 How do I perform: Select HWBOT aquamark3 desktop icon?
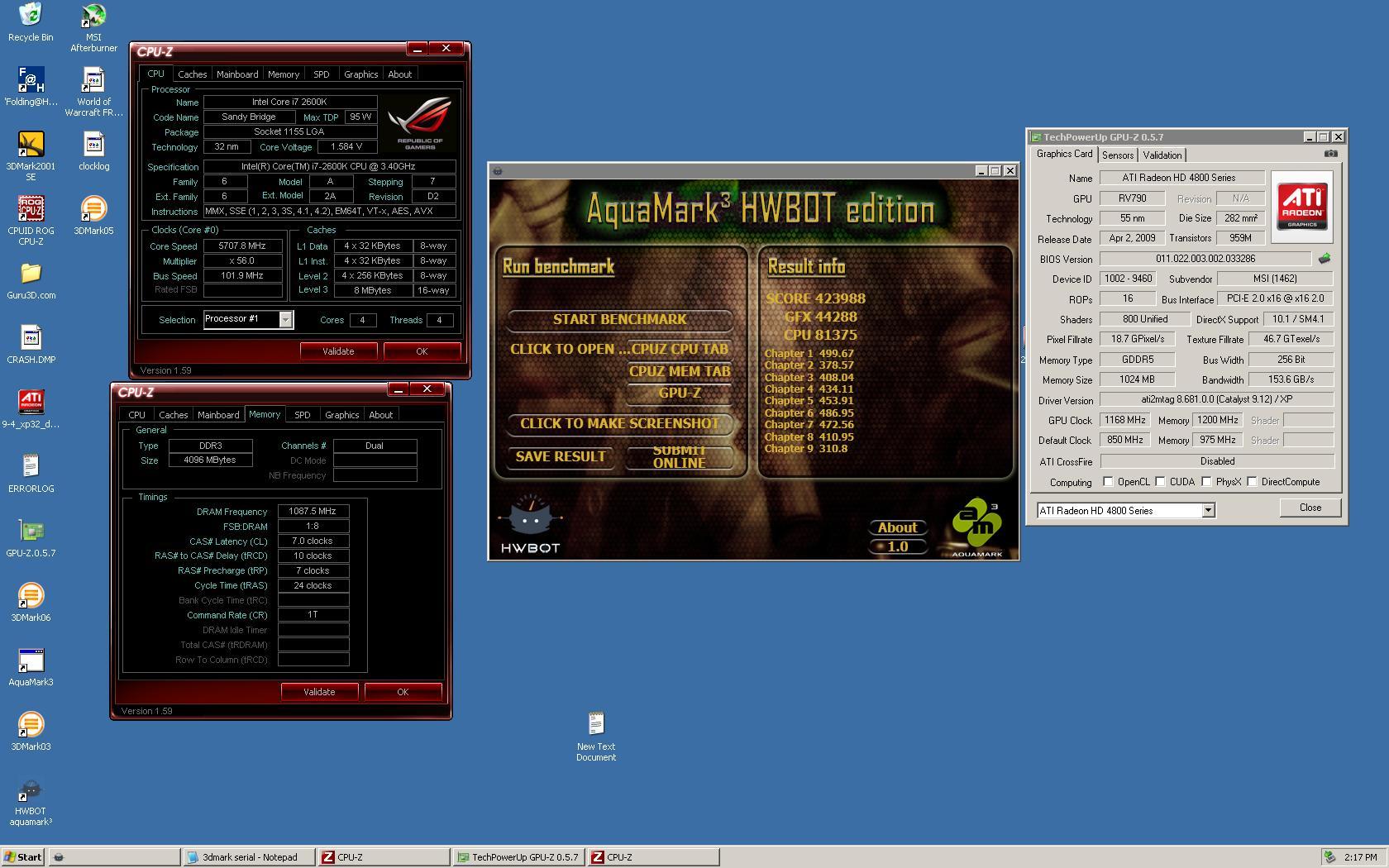pos(31,801)
